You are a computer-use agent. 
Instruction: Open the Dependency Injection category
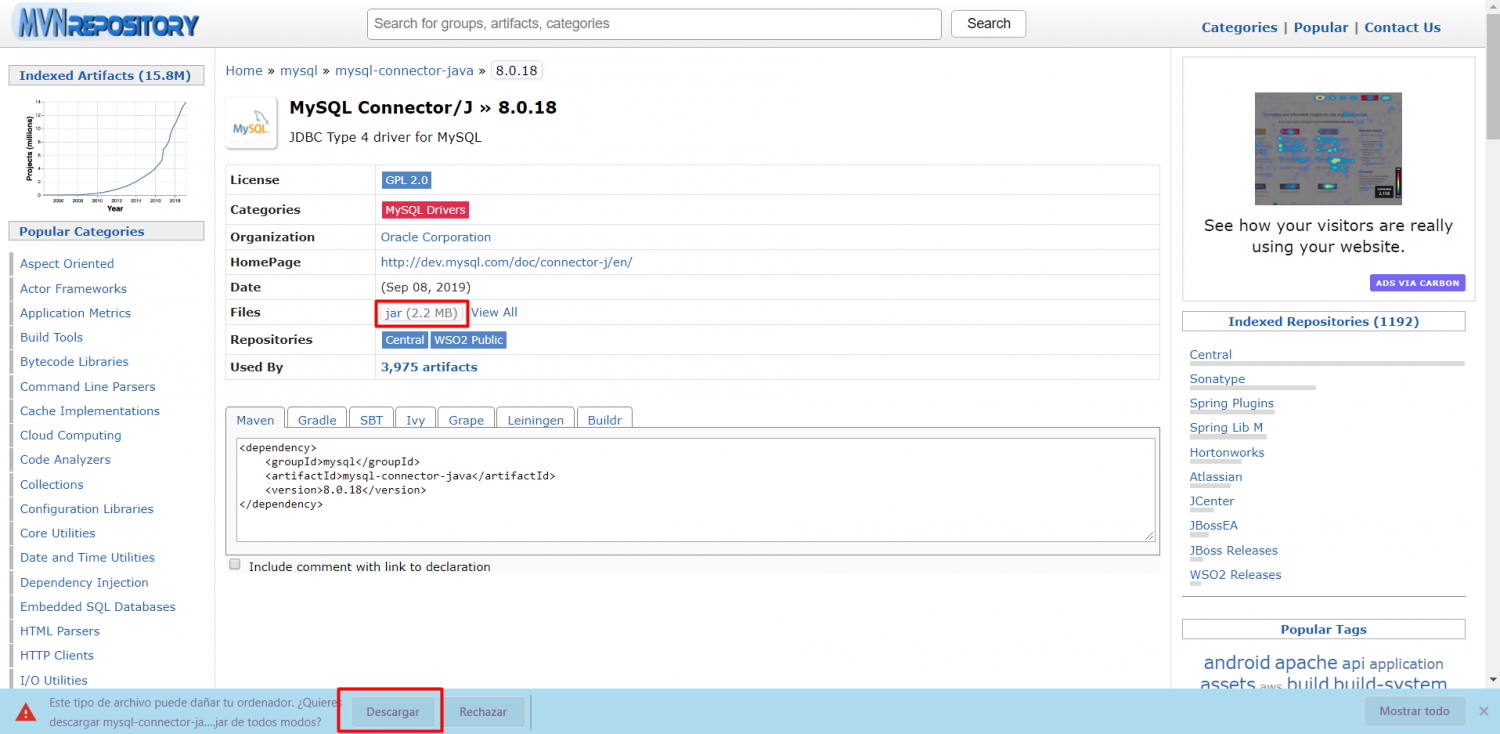84,583
